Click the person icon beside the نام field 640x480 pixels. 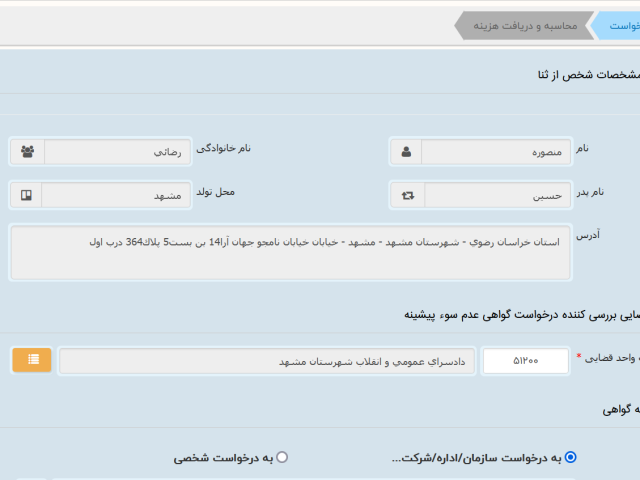406,152
